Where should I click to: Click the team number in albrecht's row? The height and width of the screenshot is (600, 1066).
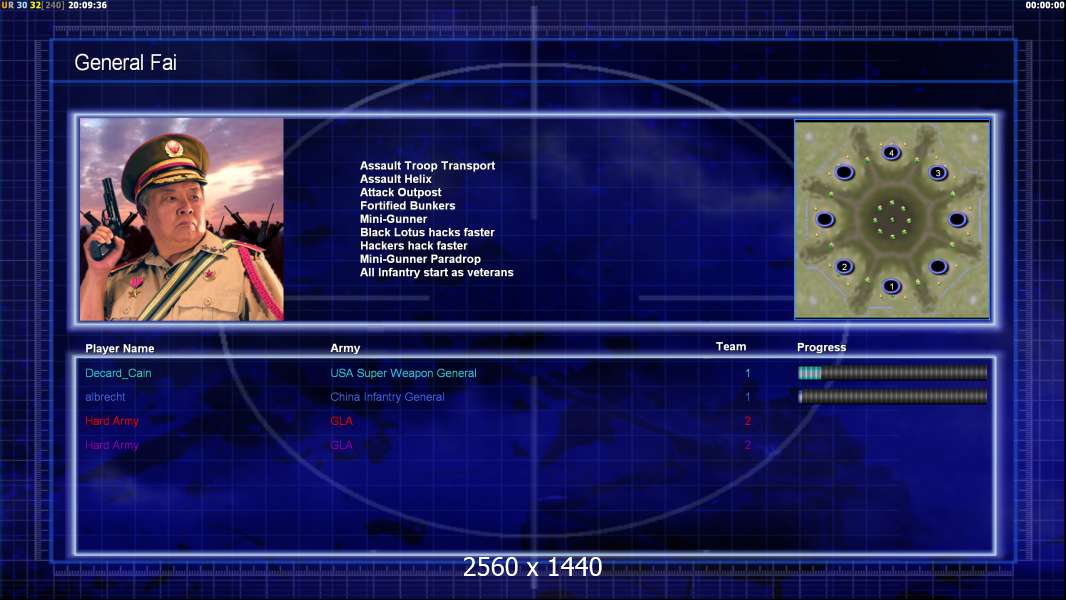[x=748, y=397]
